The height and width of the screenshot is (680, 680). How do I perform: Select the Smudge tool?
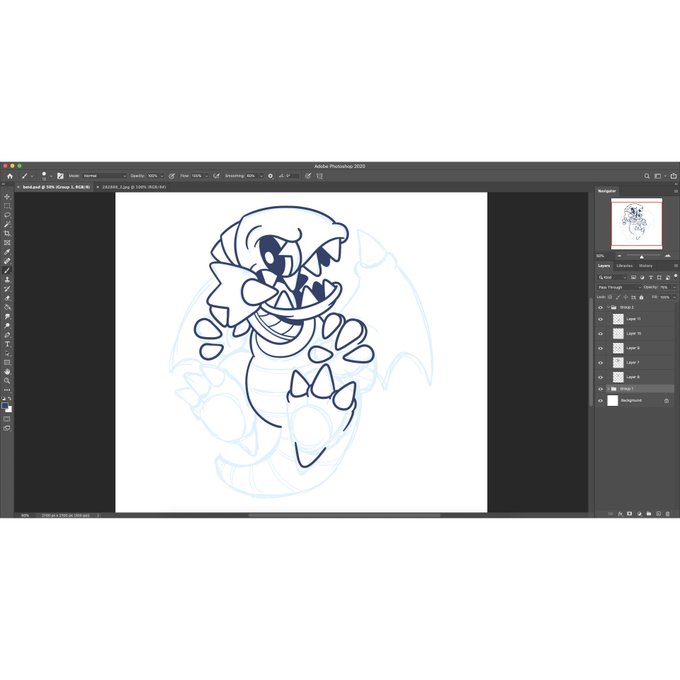[7, 317]
